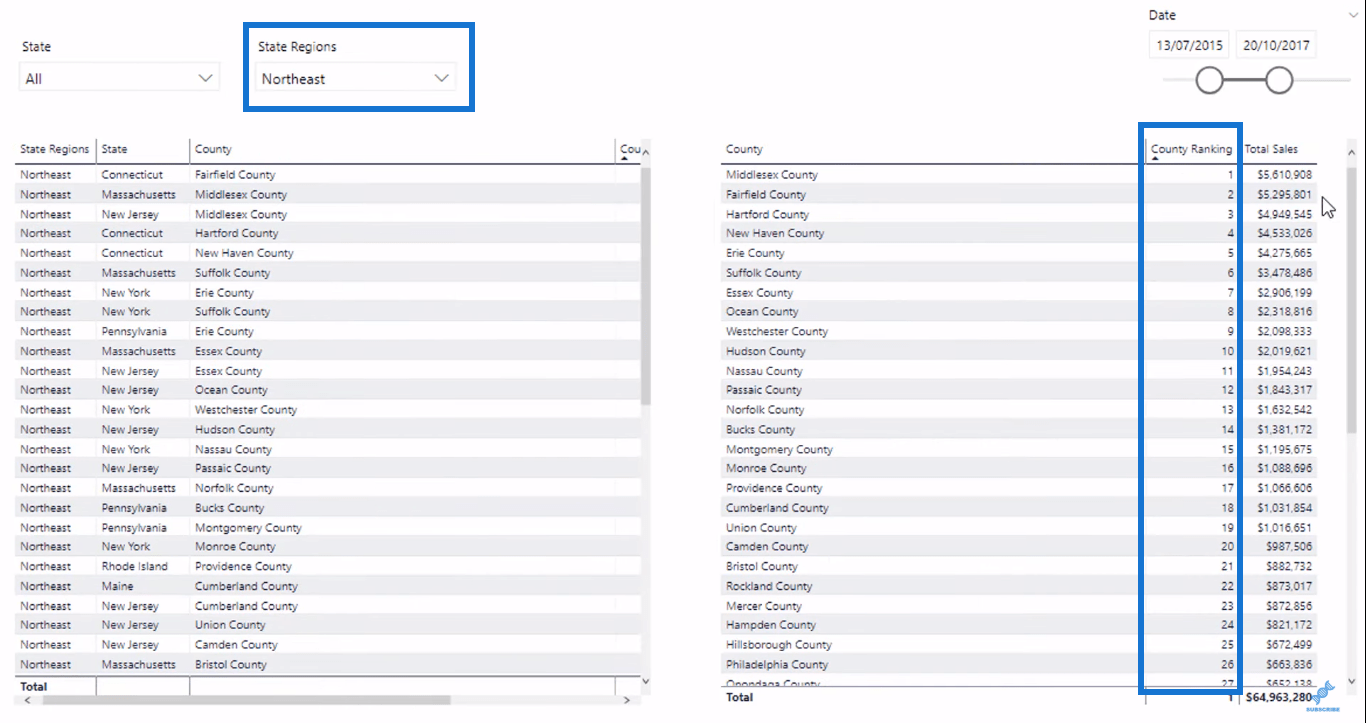Click right table scroll up arrow

[x=1352, y=152]
